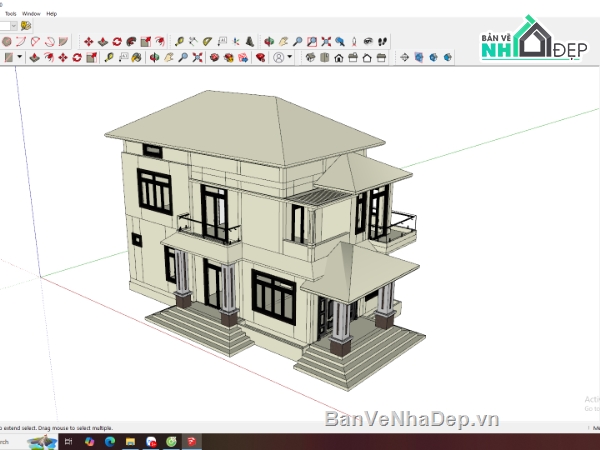The image size is (600, 450).
Task: Select the Protractor tool
Action: point(208,41)
